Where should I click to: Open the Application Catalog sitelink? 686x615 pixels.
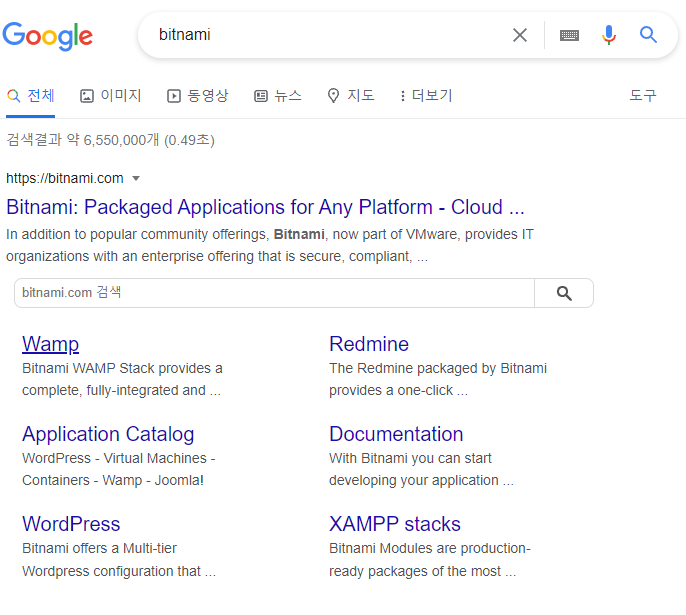[x=108, y=434]
